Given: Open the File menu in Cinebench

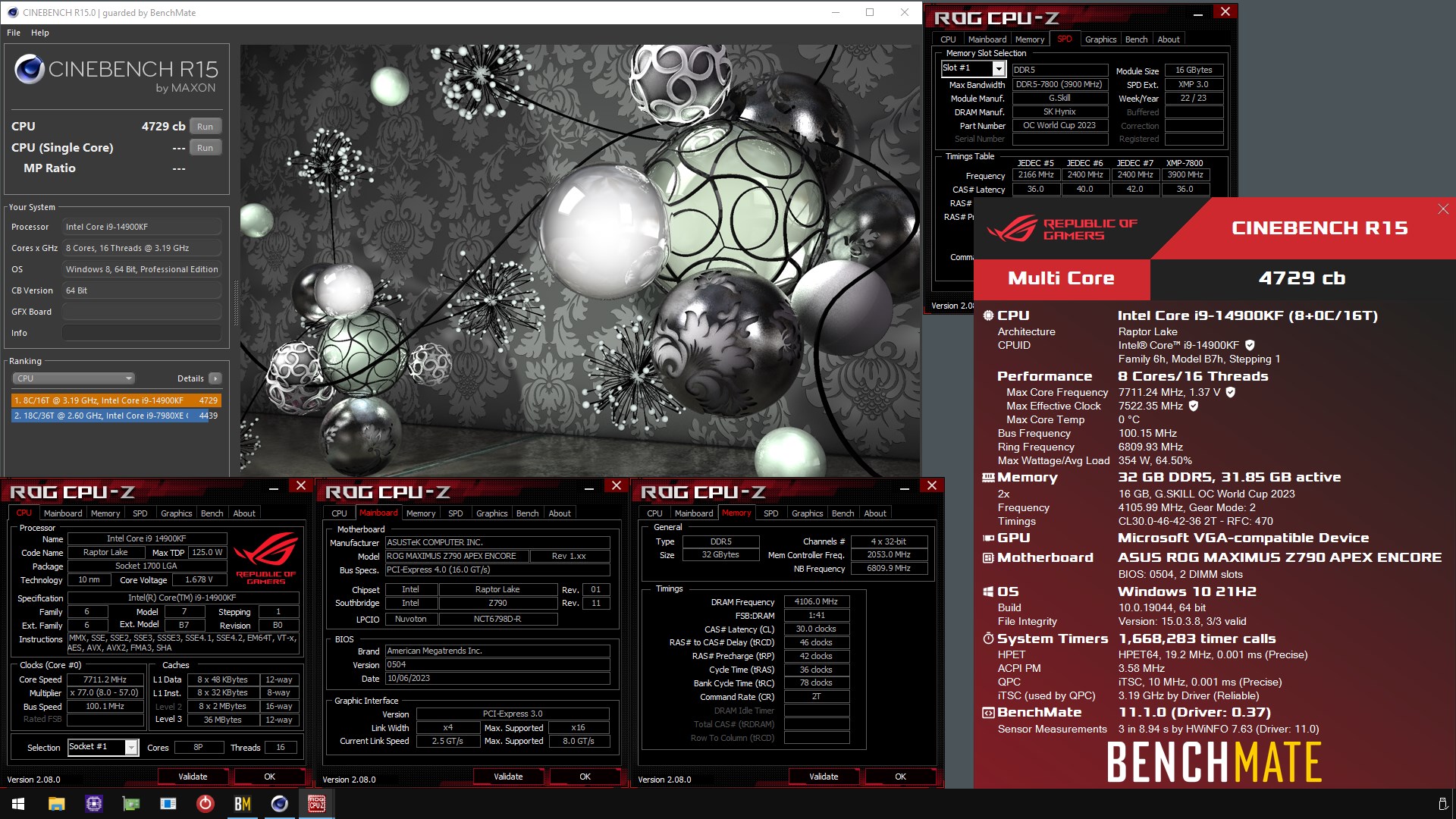Looking at the screenshot, I should [x=14, y=33].
